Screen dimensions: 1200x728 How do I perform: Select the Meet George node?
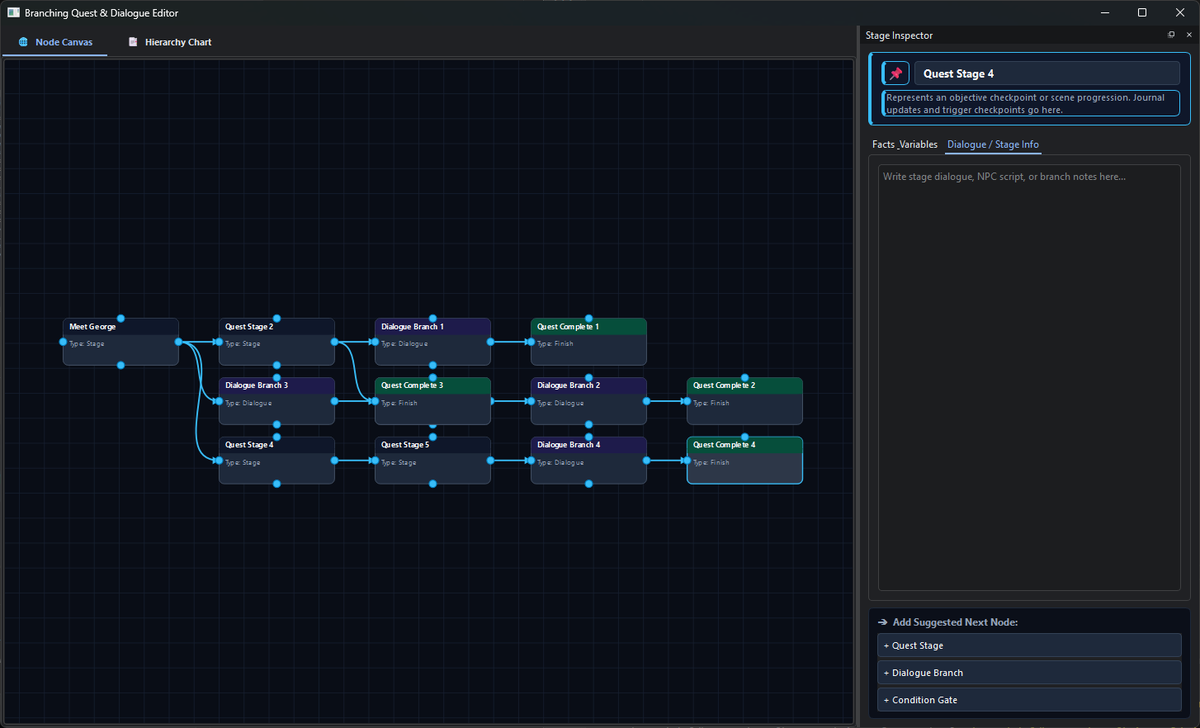pyautogui.click(x=121, y=342)
